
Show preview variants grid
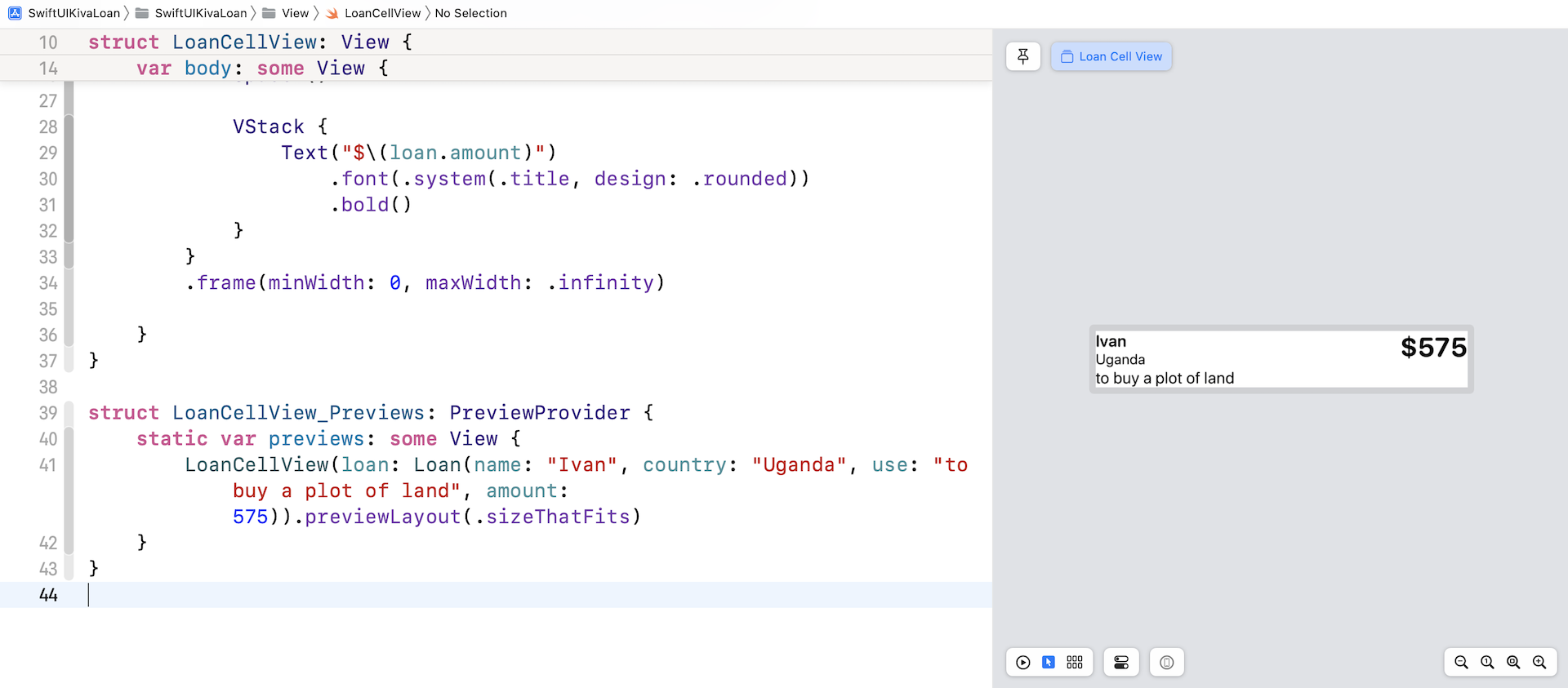[1075, 663]
